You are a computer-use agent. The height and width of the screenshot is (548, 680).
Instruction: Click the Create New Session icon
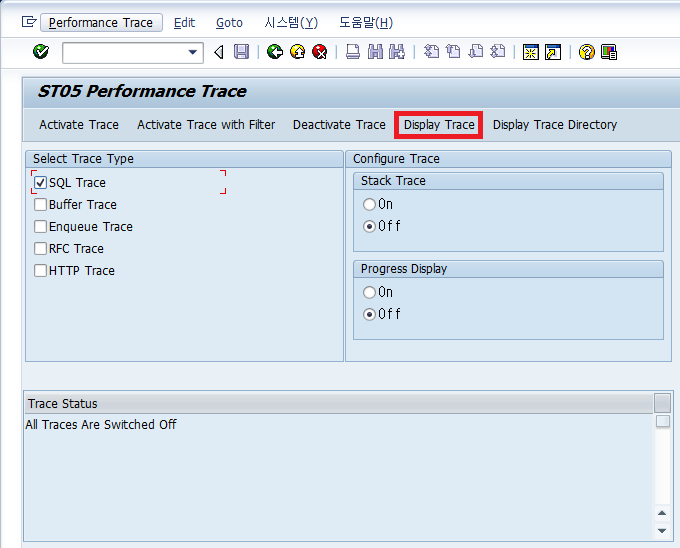tap(531, 52)
